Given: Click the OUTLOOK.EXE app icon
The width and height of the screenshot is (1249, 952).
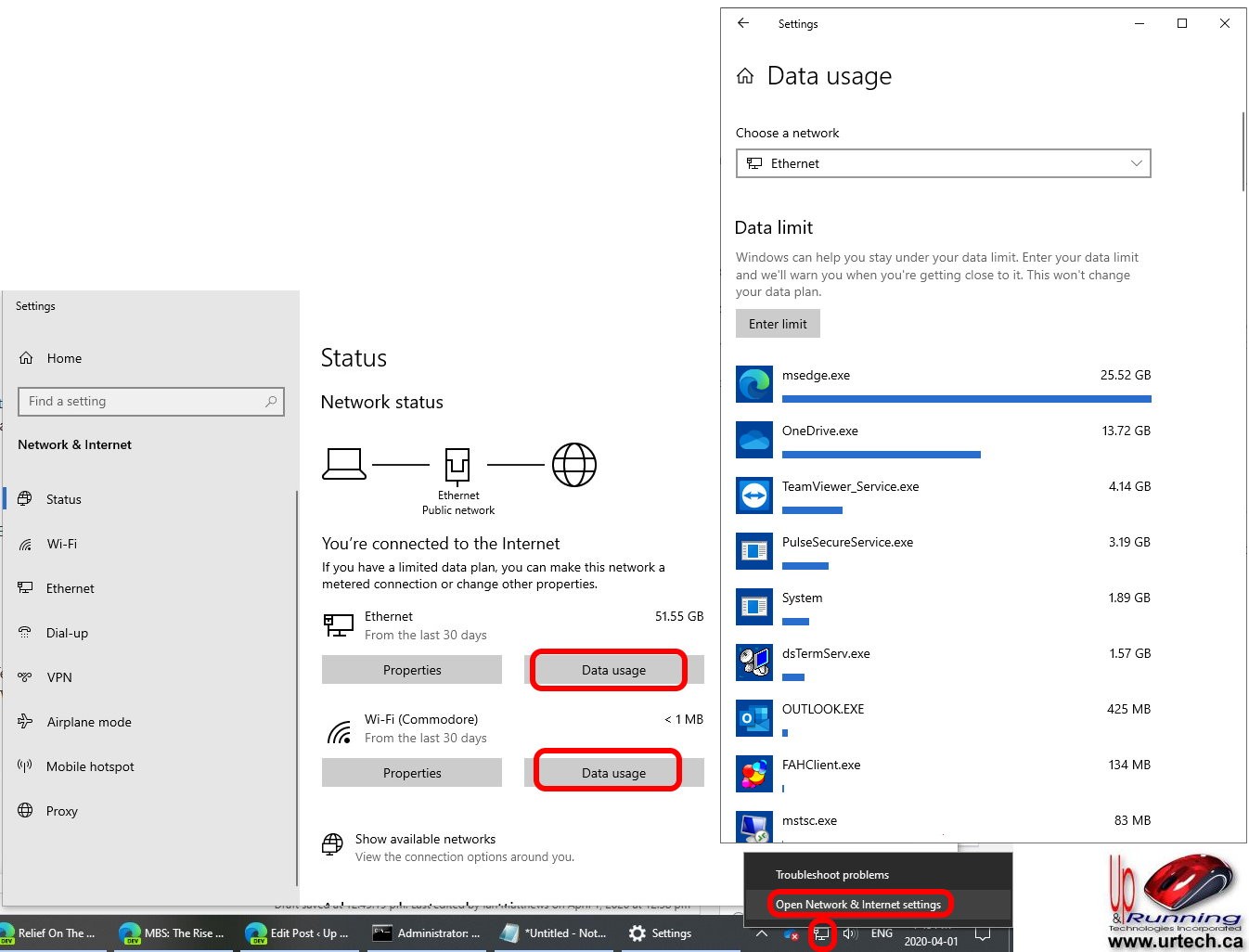Looking at the screenshot, I should click(x=754, y=718).
